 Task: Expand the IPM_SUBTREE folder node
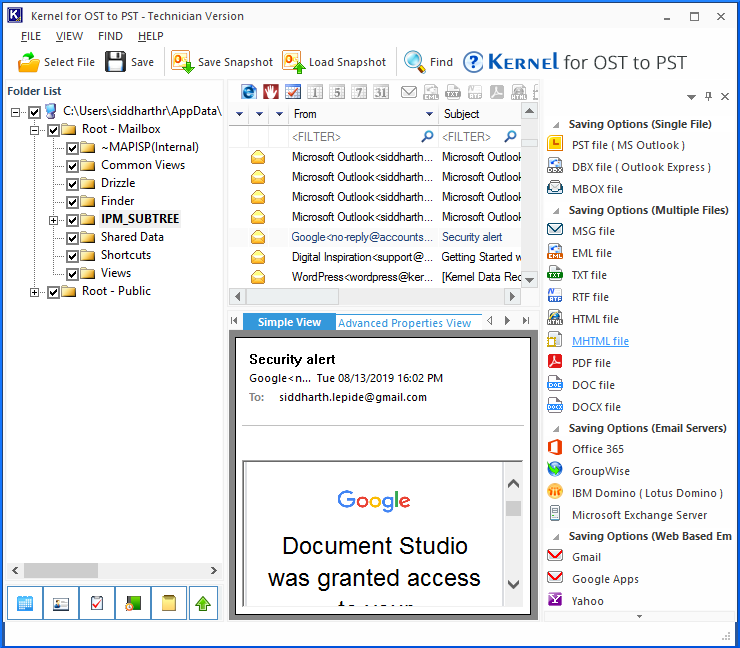pyautogui.click(x=53, y=220)
